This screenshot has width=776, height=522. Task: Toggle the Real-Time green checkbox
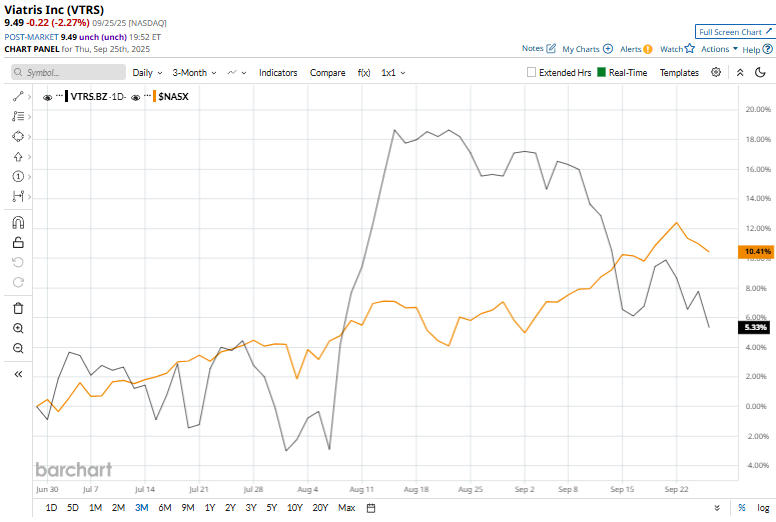click(x=601, y=72)
